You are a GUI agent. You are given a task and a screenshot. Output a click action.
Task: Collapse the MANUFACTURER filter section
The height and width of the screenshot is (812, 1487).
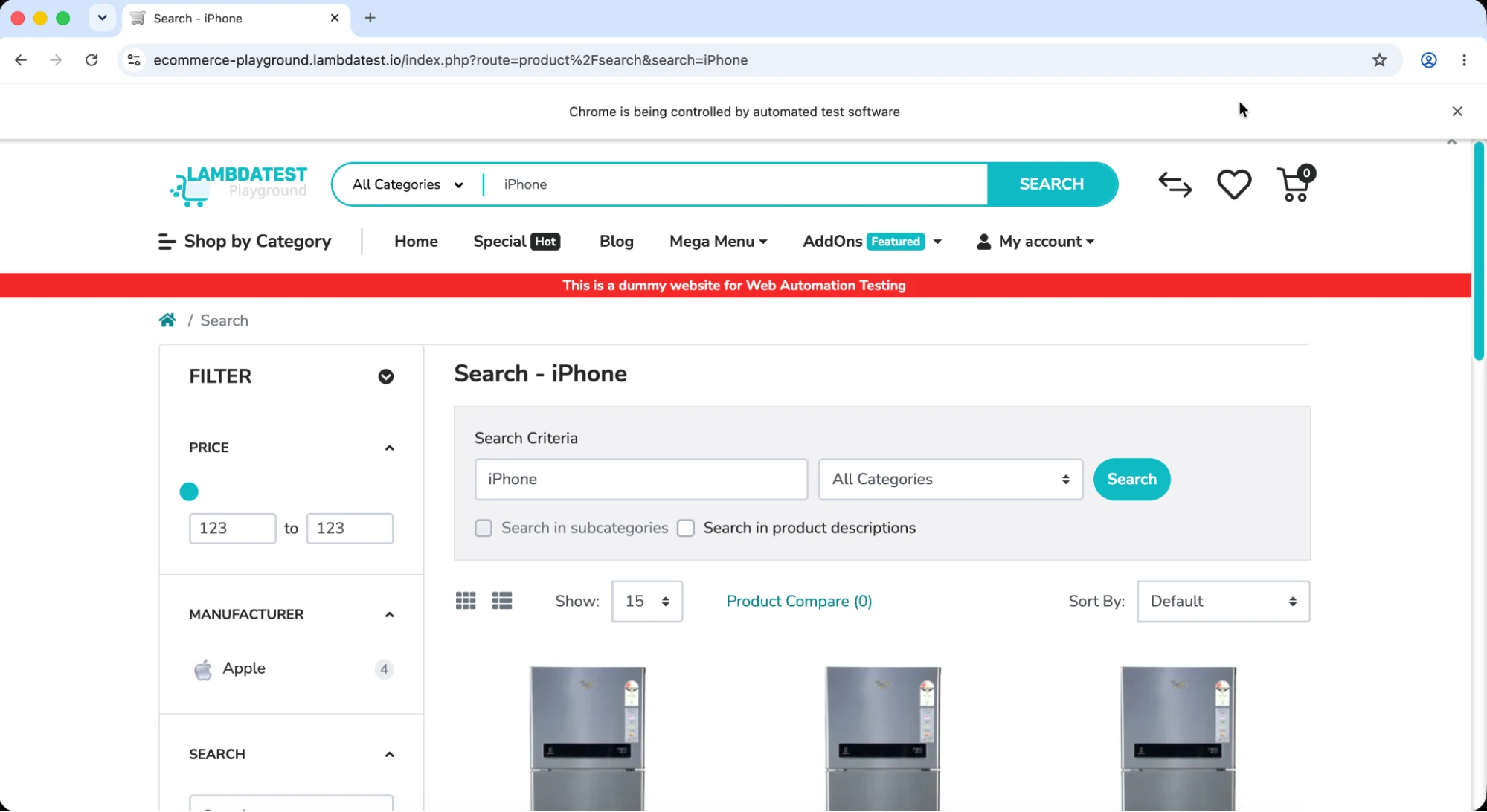[x=389, y=614]
